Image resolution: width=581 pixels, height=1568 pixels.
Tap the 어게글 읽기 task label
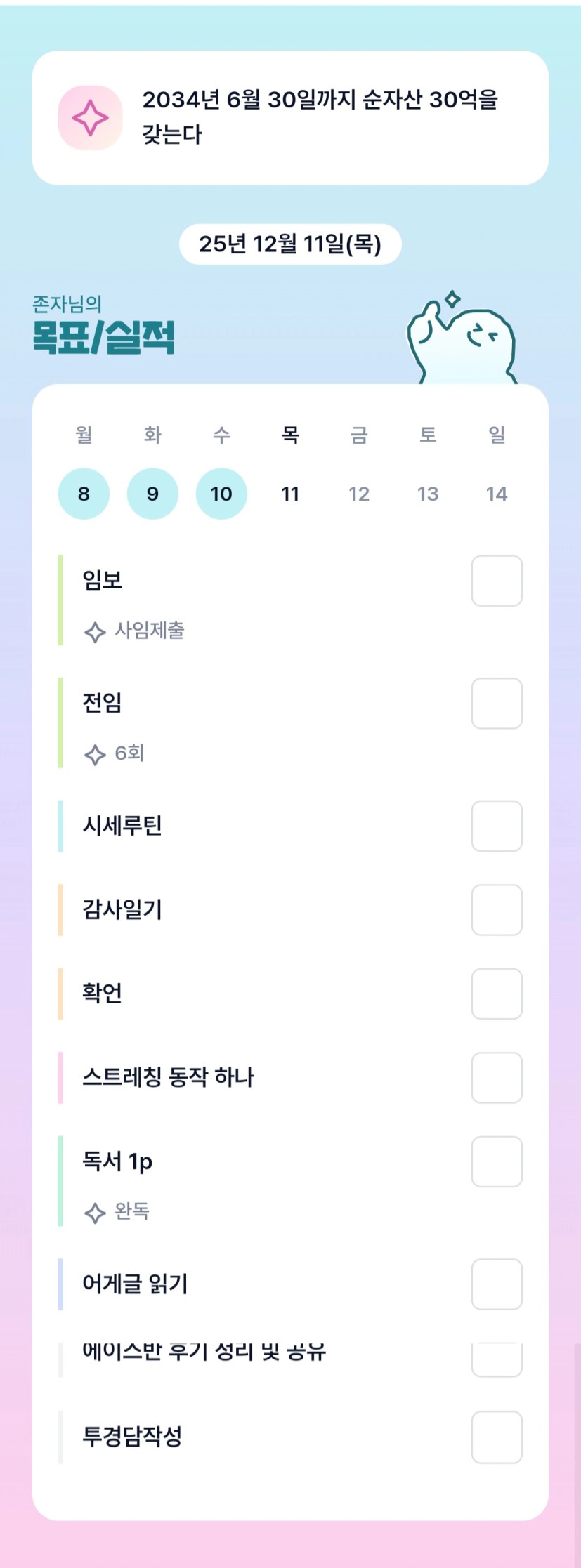(135, 1284)
